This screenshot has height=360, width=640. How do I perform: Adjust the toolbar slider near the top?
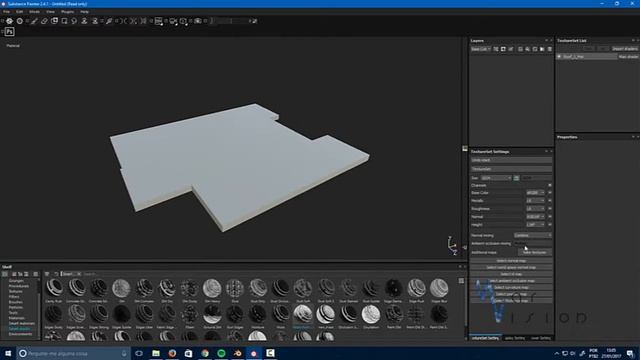click(x=230, y=21)
